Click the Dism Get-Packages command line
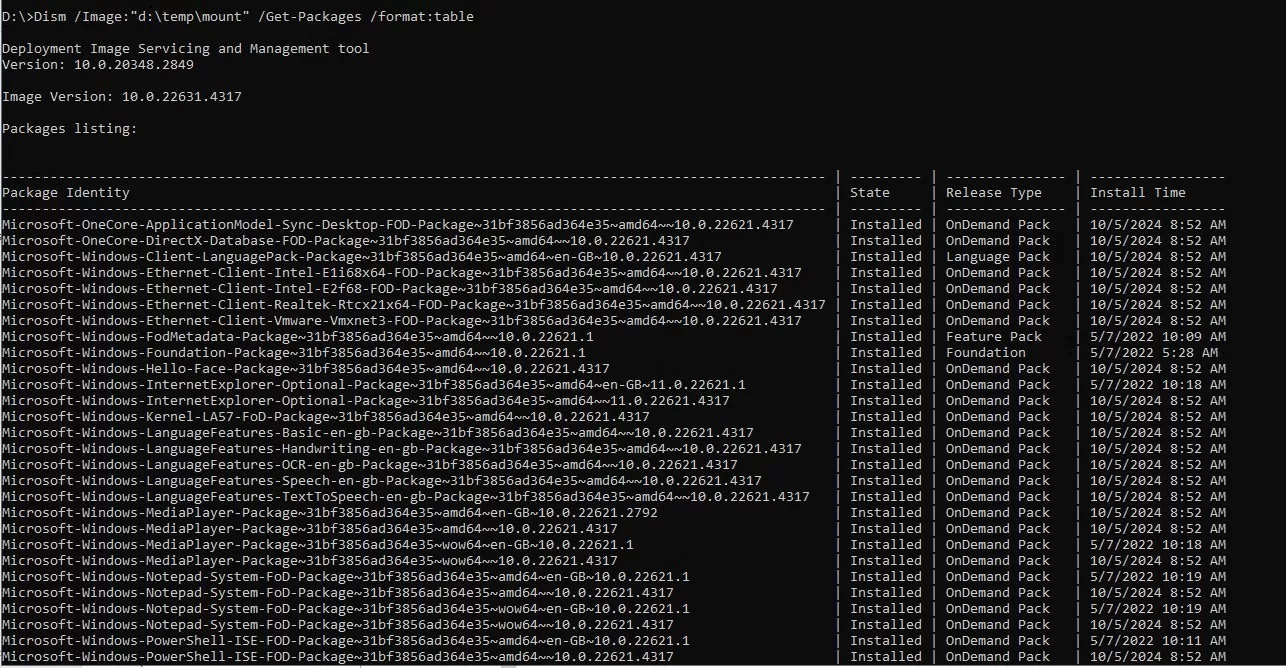This screenshot has width=1286, height=668. (238, 16)
